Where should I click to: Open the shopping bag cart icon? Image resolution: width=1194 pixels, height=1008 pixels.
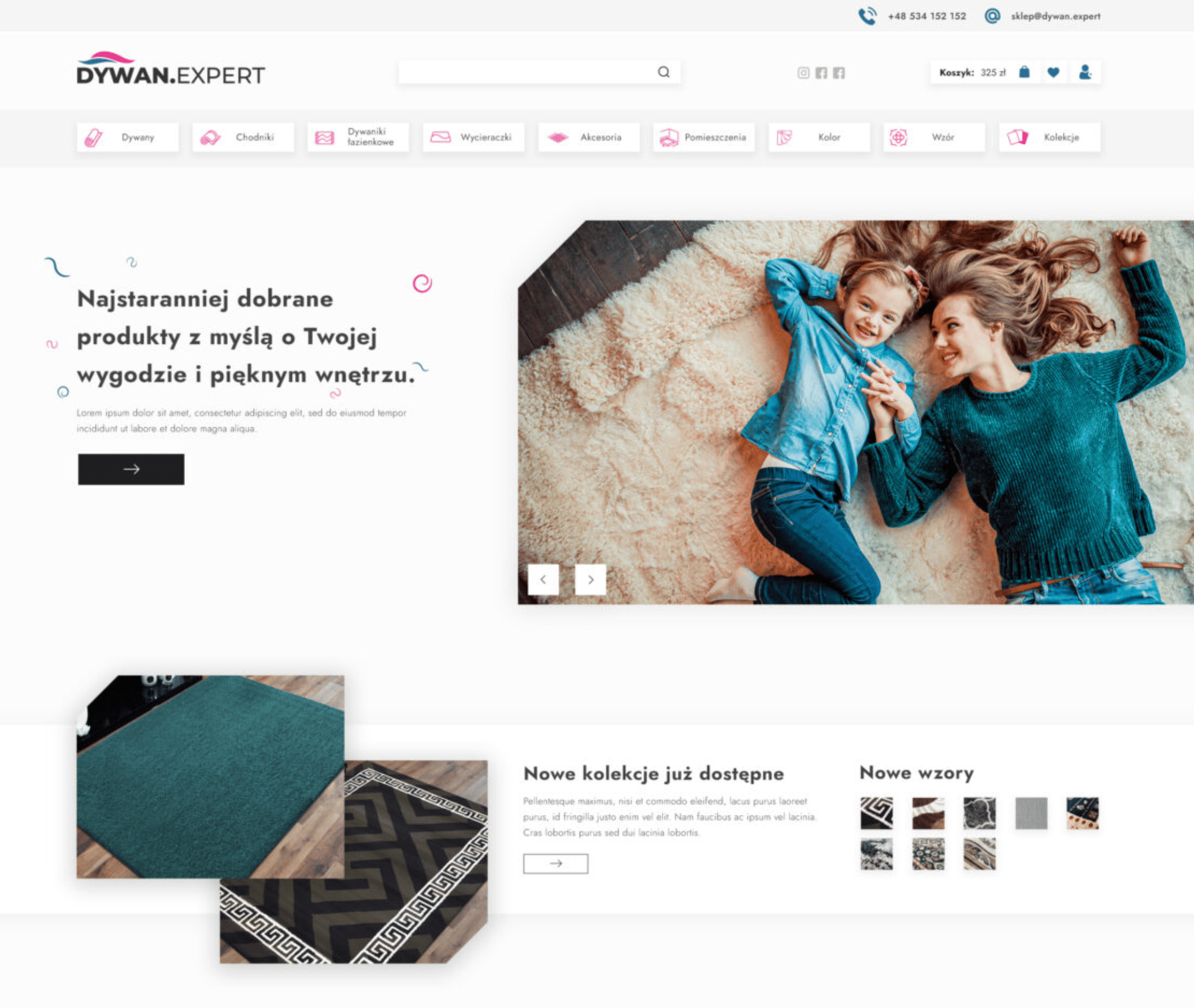[1024, 72]
